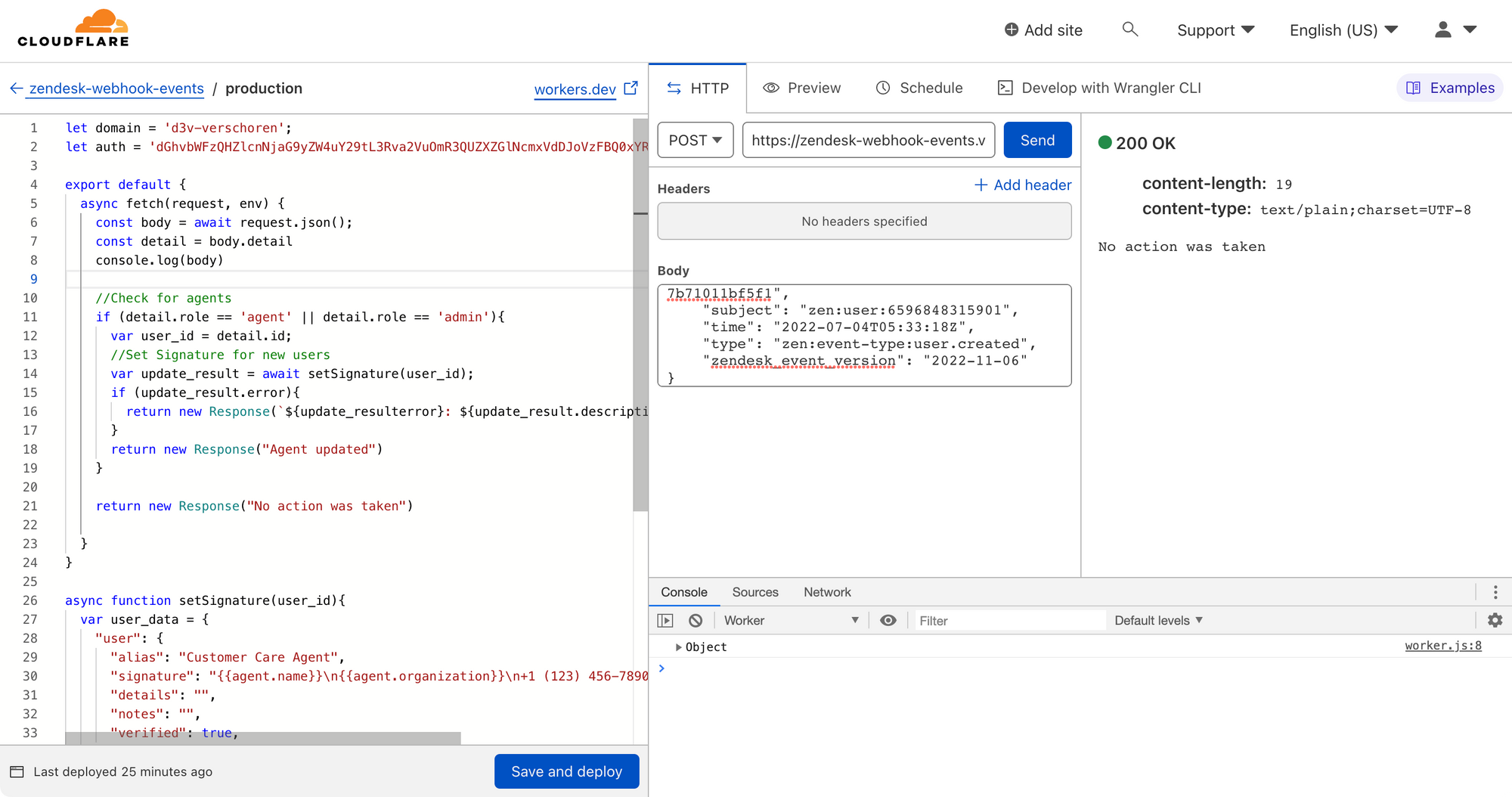Click the Examples button
The width and height of the screenshot is (1512, 797).
tap(1450, 88)
